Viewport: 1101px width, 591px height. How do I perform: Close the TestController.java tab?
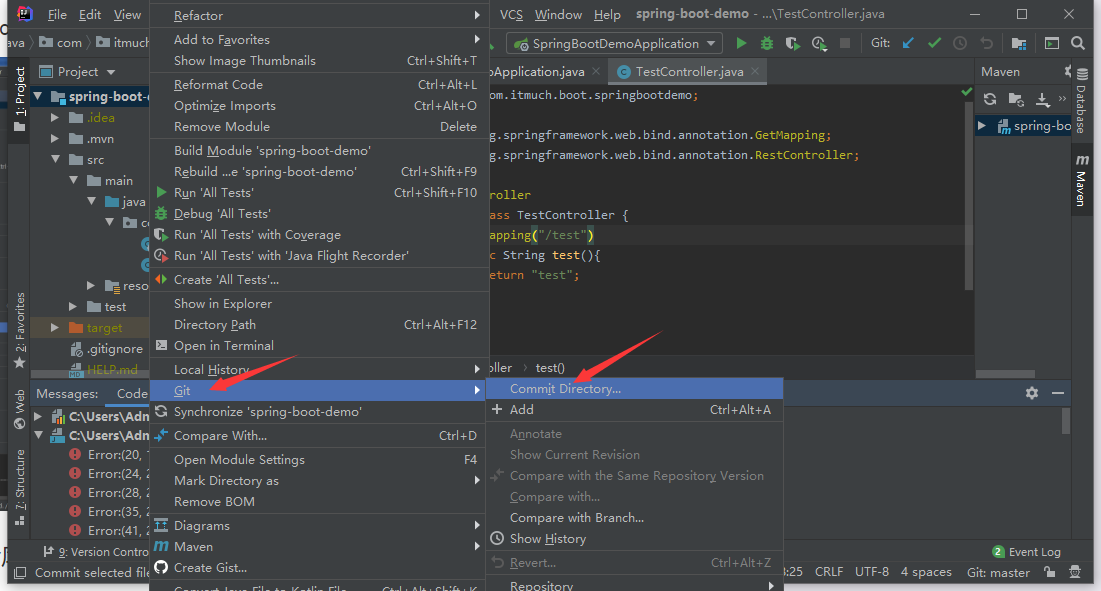755,72
